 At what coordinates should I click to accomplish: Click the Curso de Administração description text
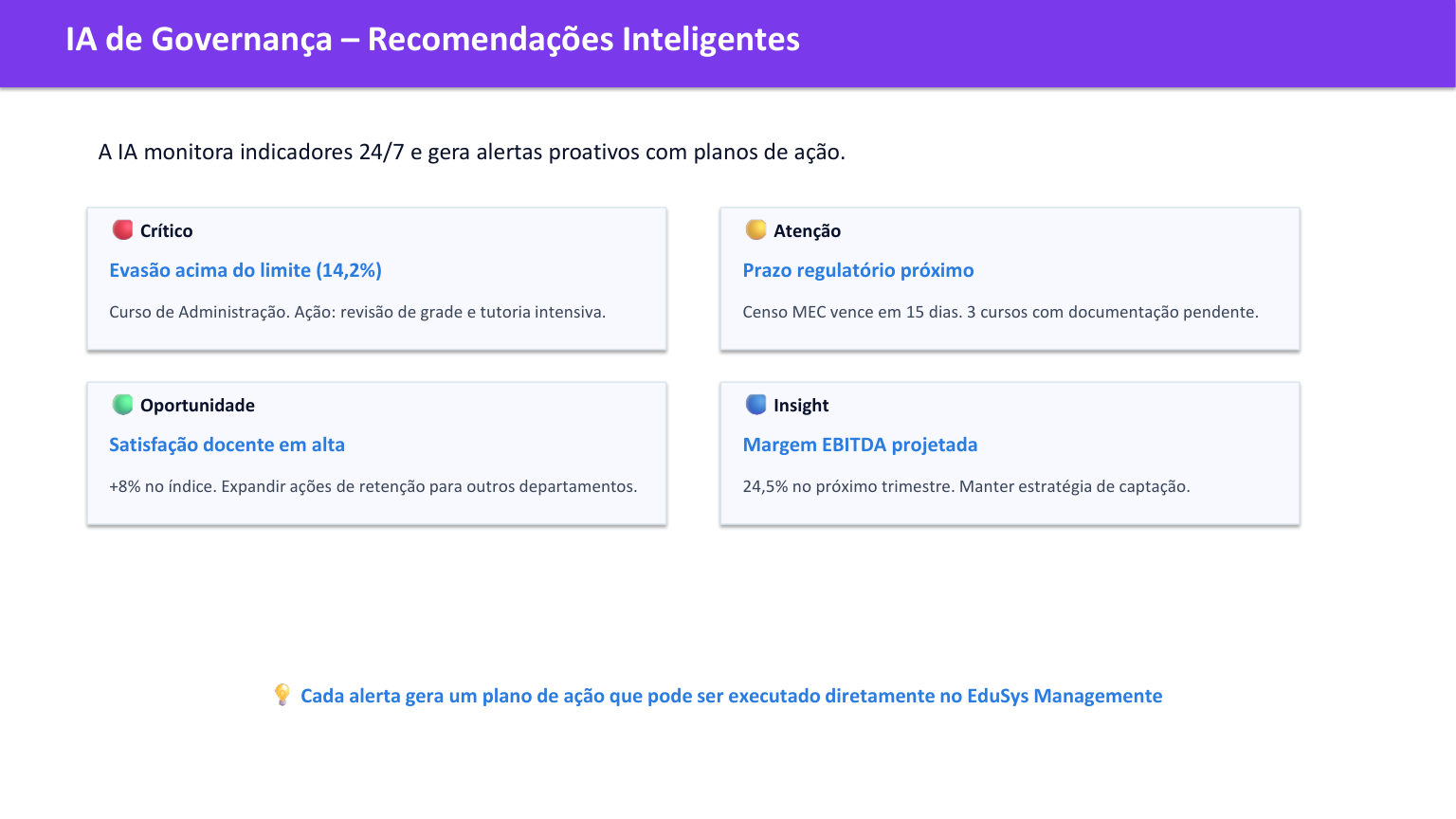[x=357, y=312]
